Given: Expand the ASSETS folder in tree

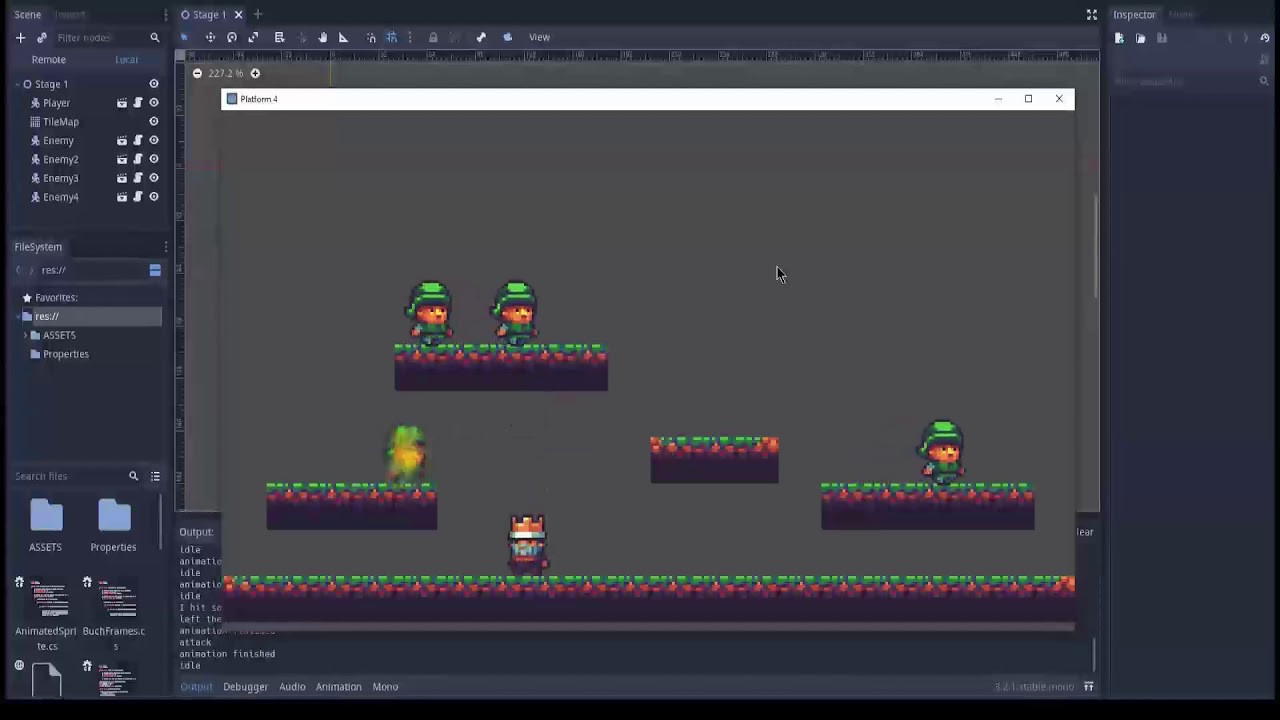Looking at the screenshot, I should click(25, 335).
